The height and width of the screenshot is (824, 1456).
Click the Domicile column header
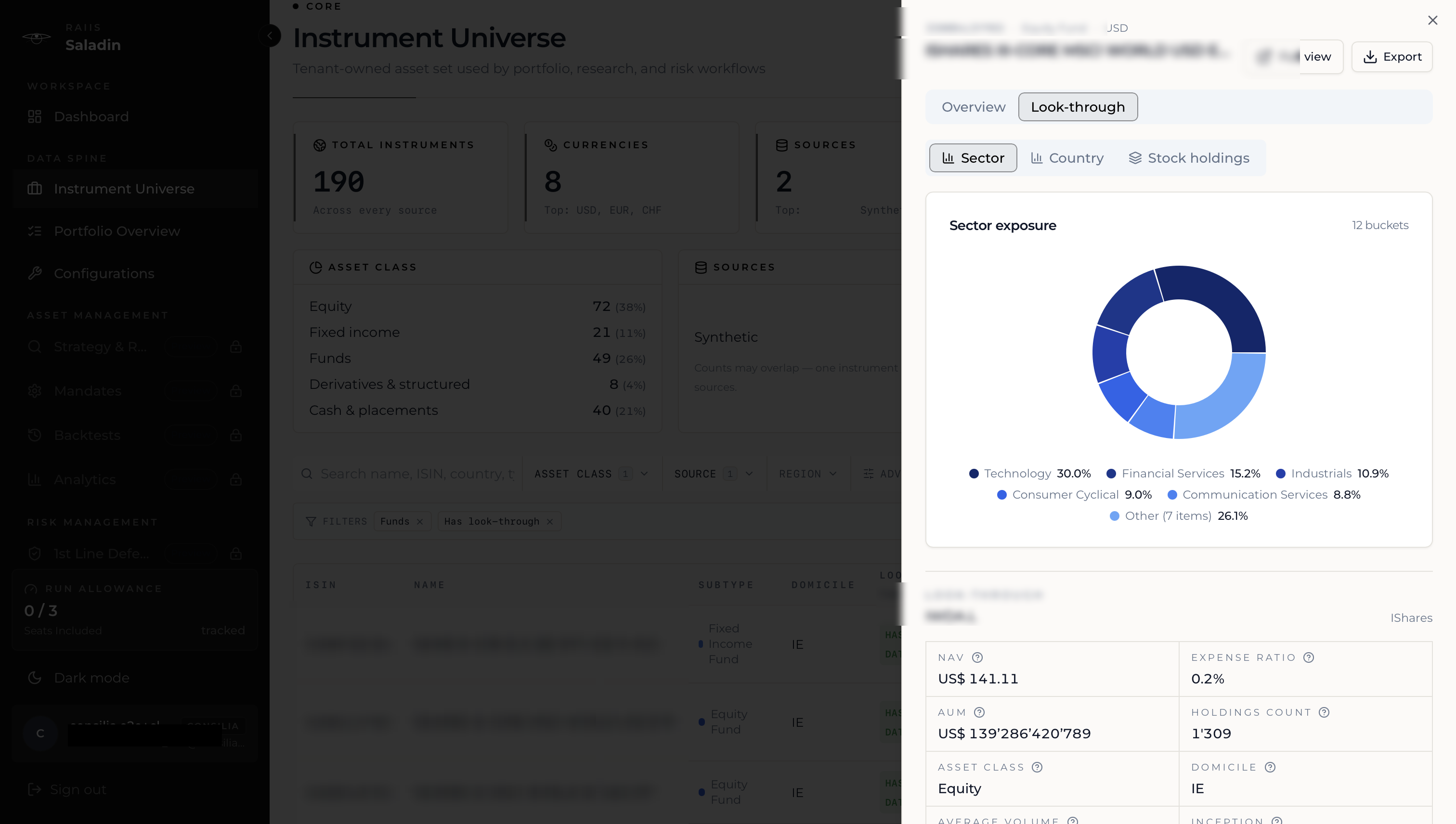tap(823, 585)
